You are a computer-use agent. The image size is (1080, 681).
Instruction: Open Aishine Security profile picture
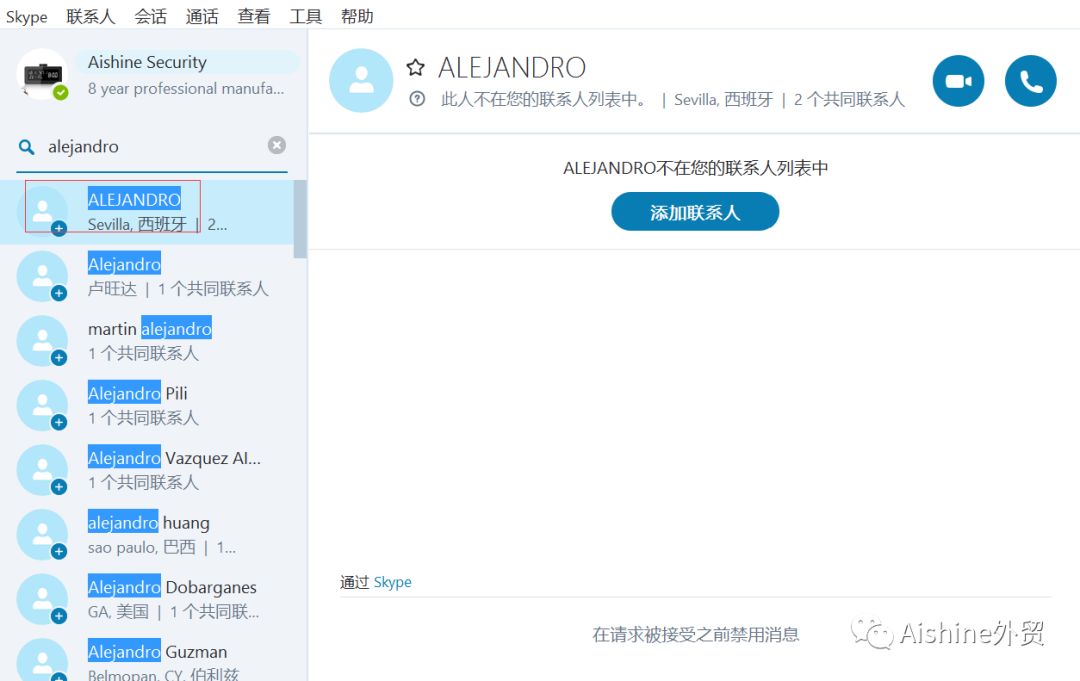(42, 74)
